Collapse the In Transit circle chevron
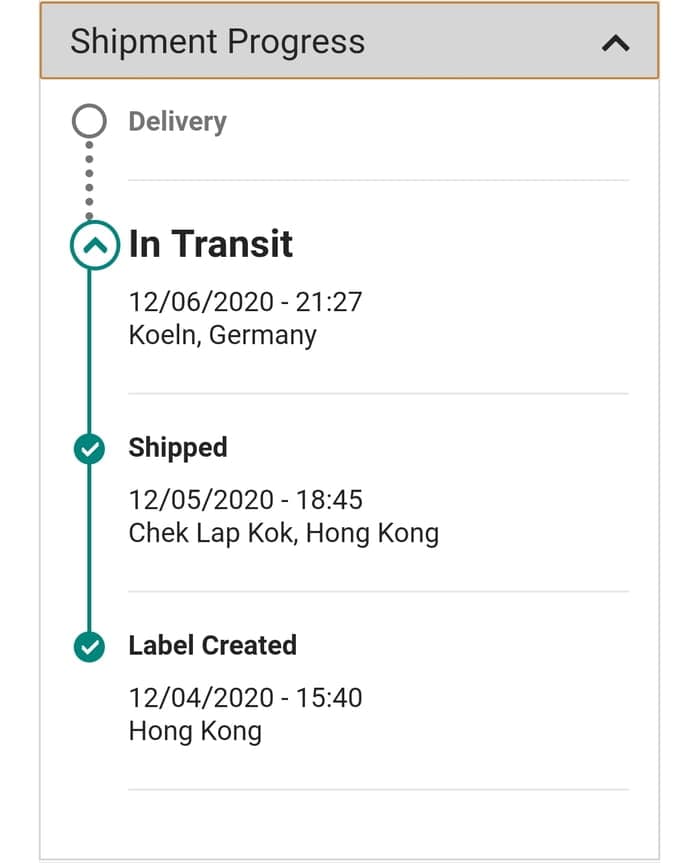Screen dimensions: 699x863 click(93, 245)
